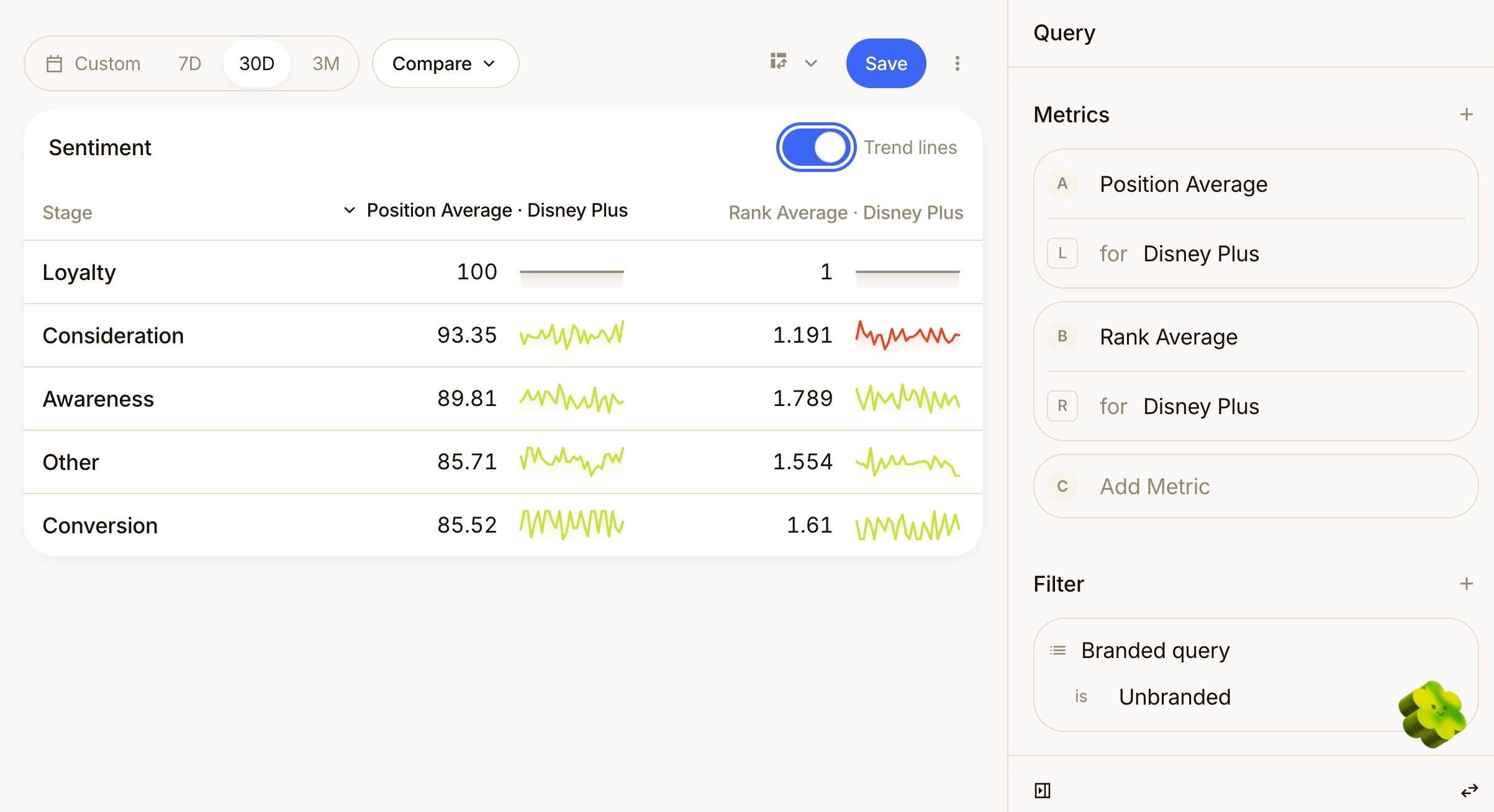
Task: Sort by Position Average Disney Plus column
Action: tap(486, 211)
